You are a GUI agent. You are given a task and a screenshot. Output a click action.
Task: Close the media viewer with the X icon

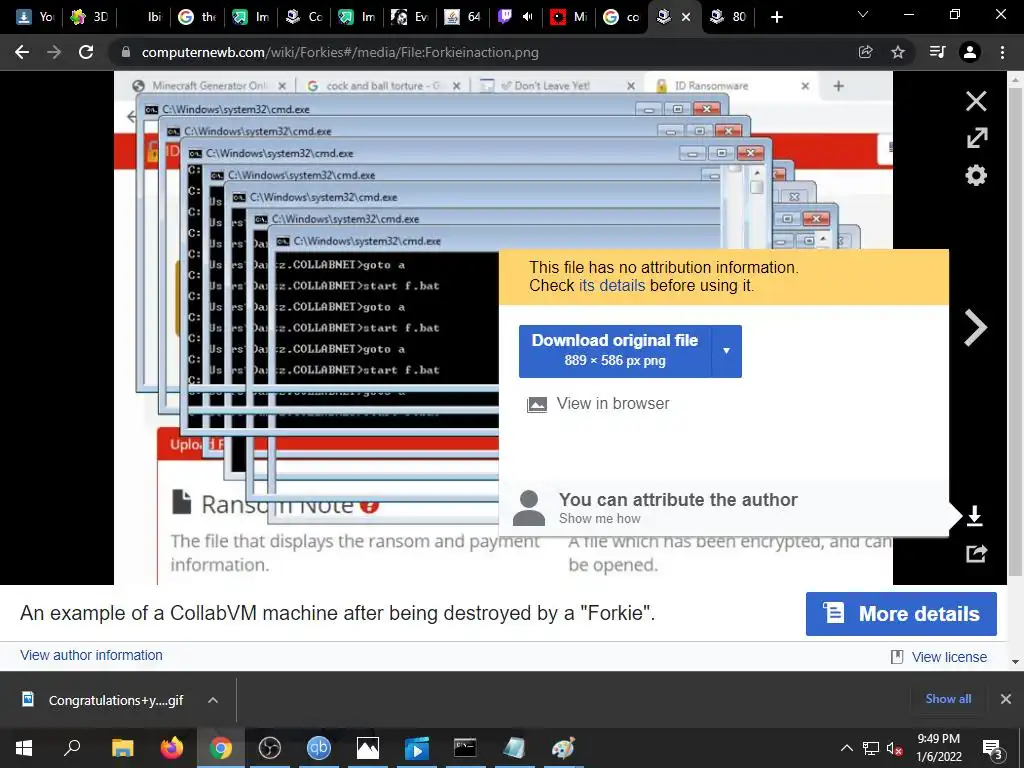[x=976, y=101]
